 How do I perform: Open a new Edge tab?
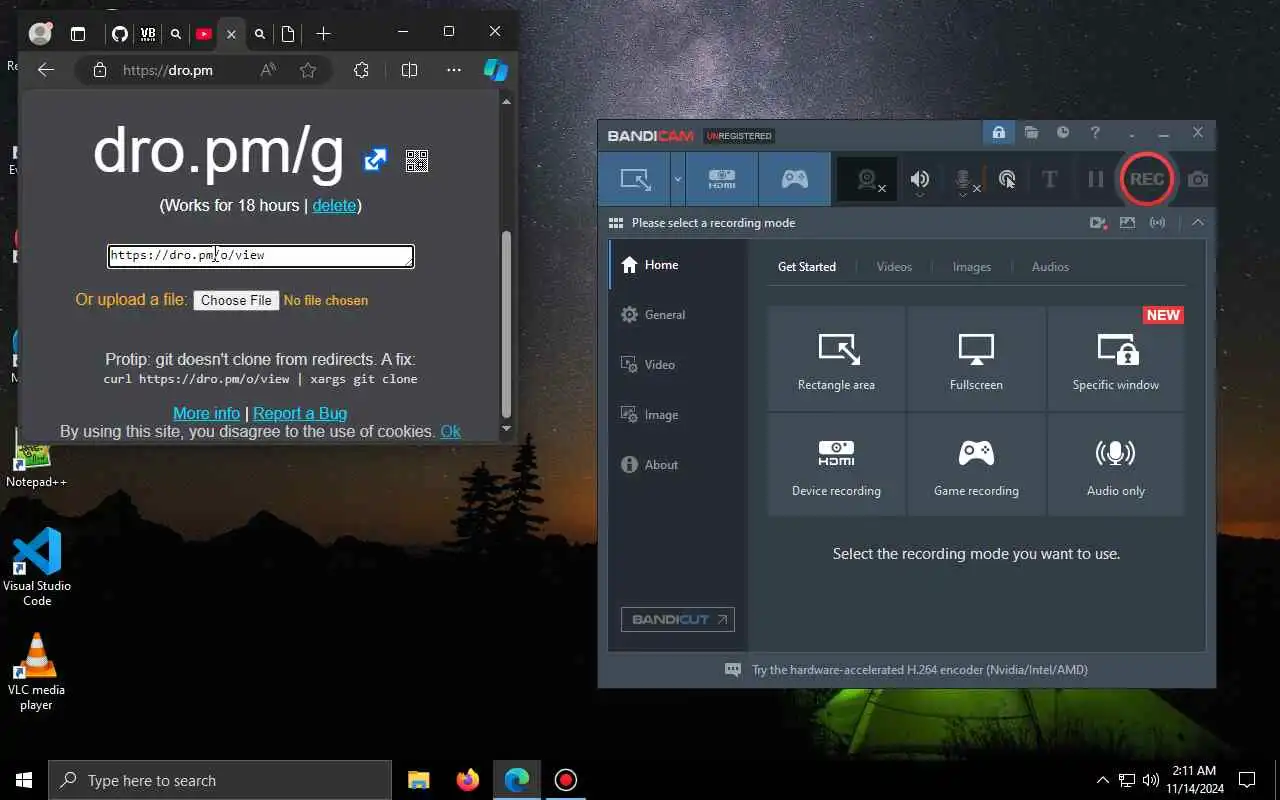323,34
